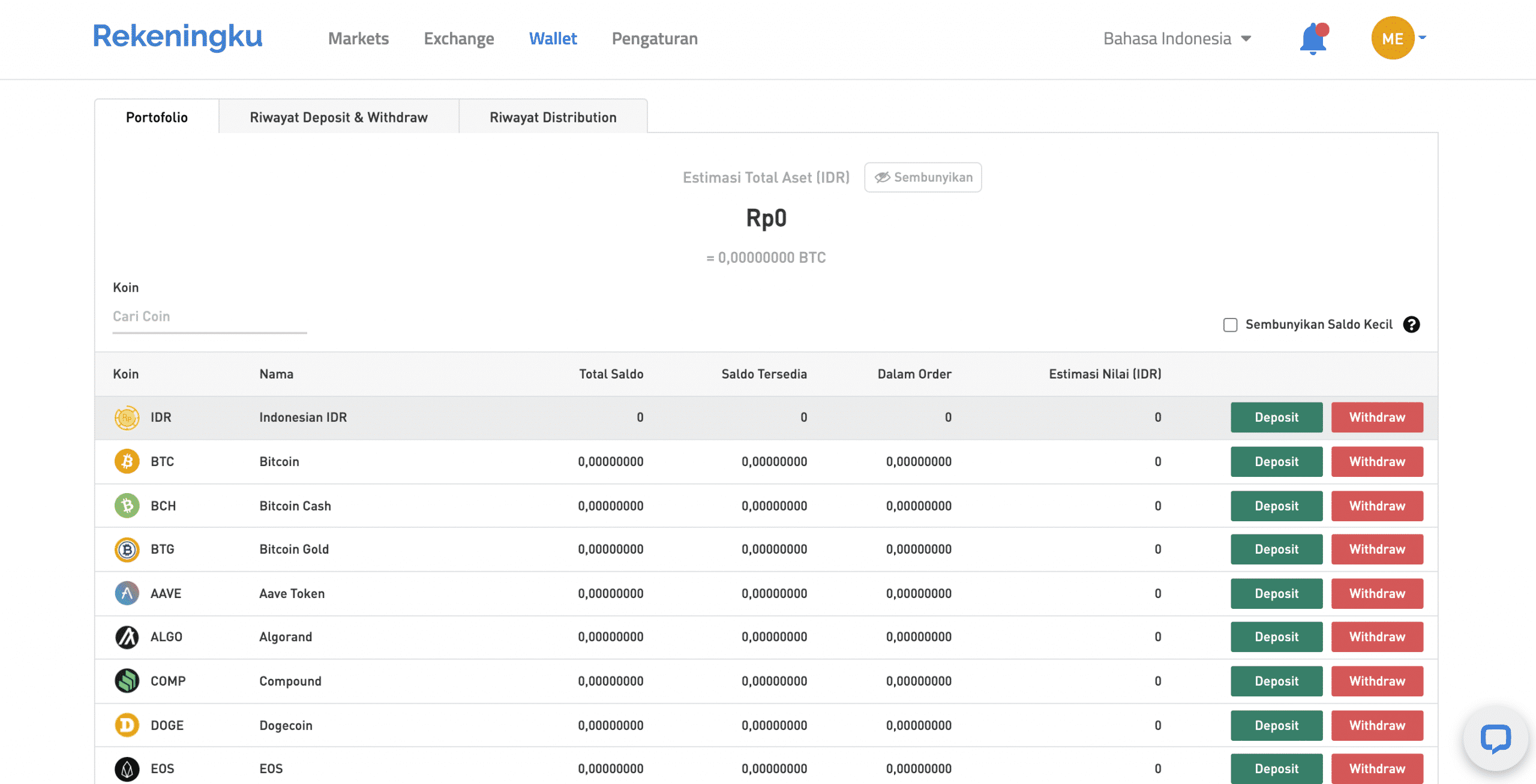Click the Algorand ALGO coin icon
The height and width of the screenshot is (784, 1536).
[x=127, y=636]
